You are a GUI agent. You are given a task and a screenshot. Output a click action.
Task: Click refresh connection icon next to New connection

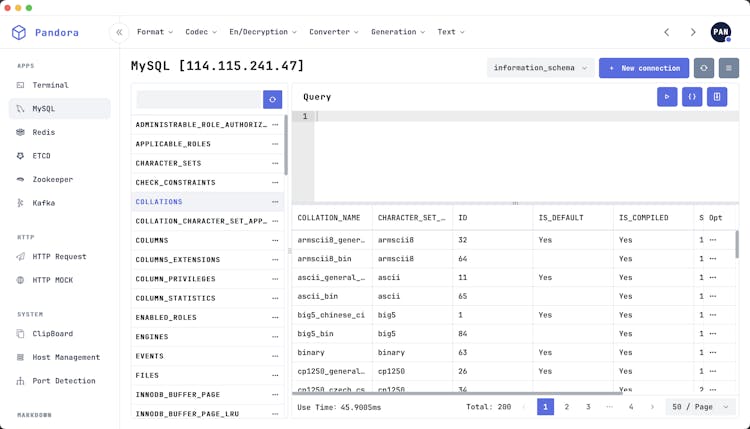[704, 68]
